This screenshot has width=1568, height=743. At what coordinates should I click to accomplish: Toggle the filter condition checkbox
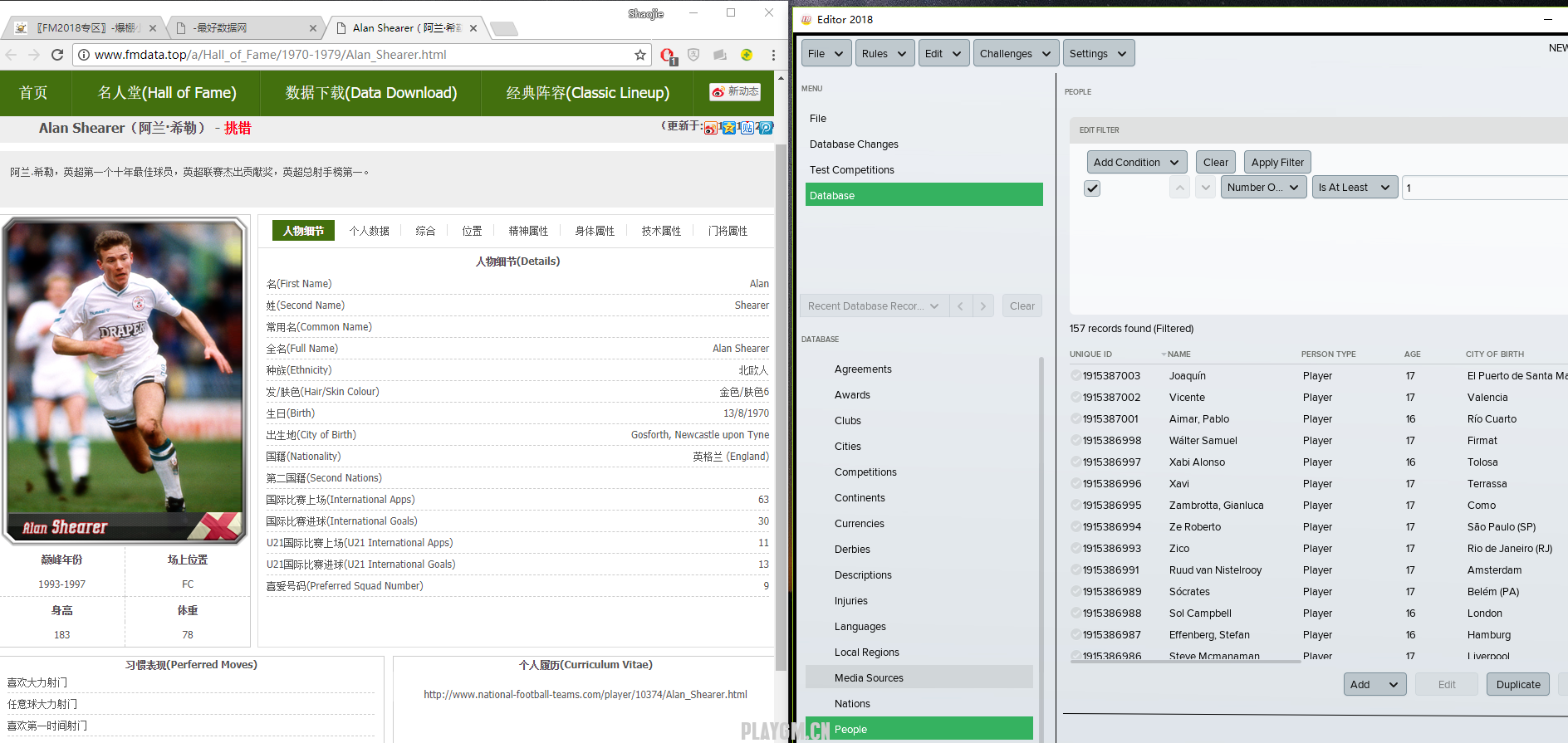(1092, 188)
